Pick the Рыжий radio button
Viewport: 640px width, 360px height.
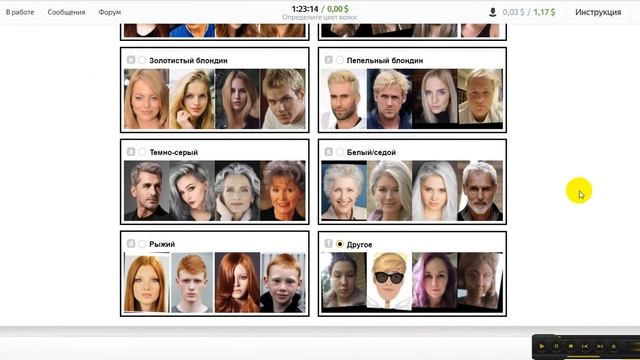[x=142, y=244]
